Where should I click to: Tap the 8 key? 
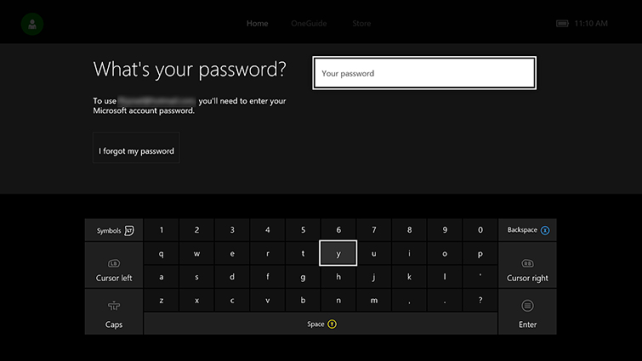(409, 230)
